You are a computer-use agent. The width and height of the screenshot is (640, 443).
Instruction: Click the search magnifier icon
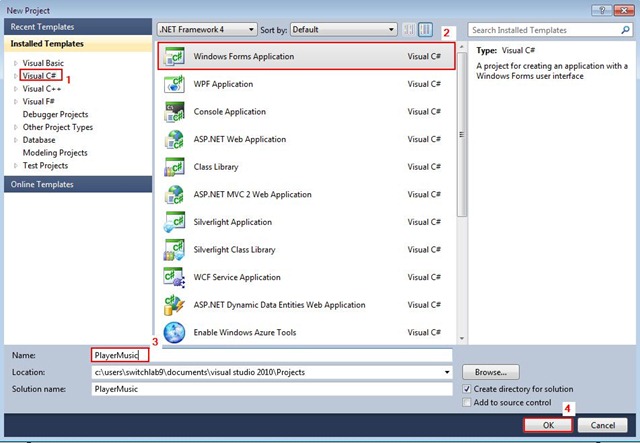[625, 30]
